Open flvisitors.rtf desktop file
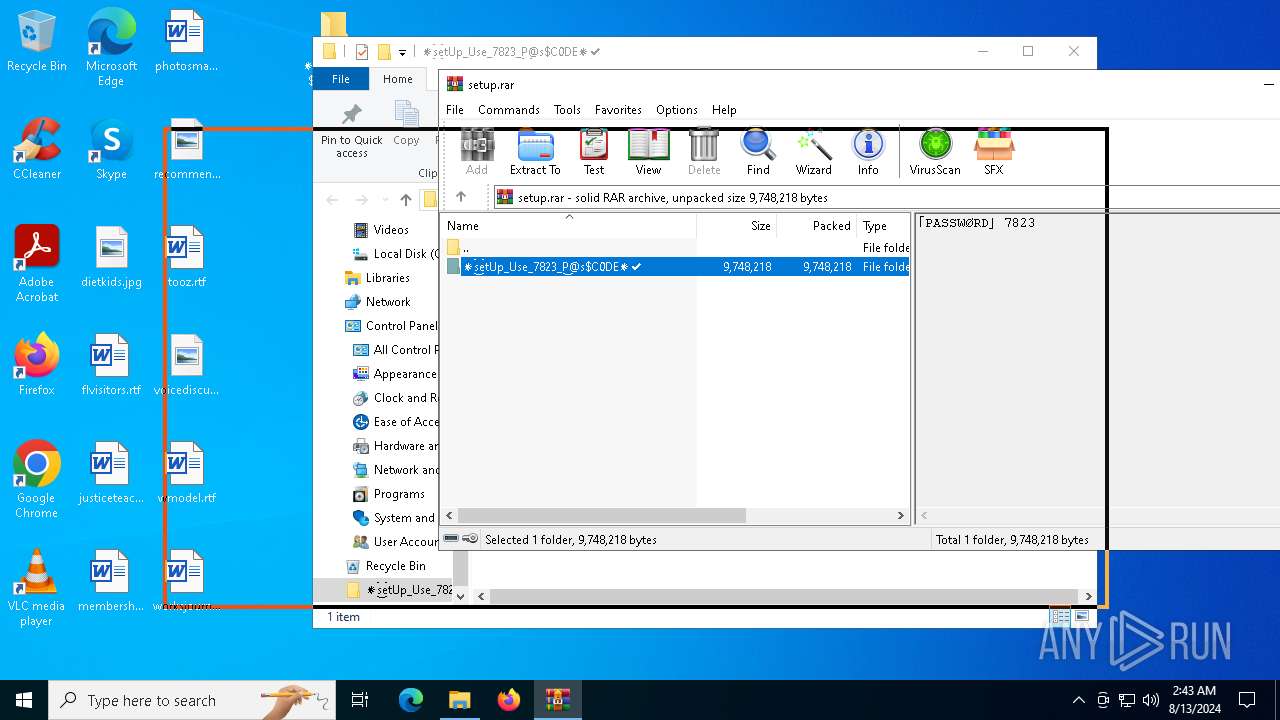This screenshot has width=1280, height=720. [x=111, y=366]
